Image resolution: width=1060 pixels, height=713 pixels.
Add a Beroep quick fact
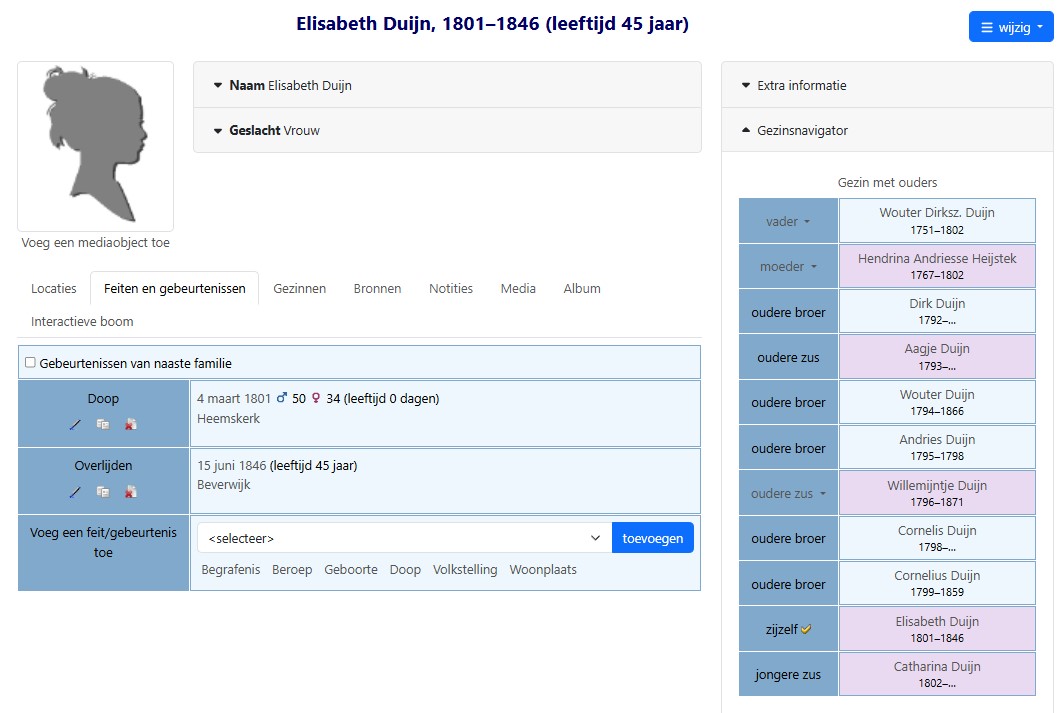[292, 570]
